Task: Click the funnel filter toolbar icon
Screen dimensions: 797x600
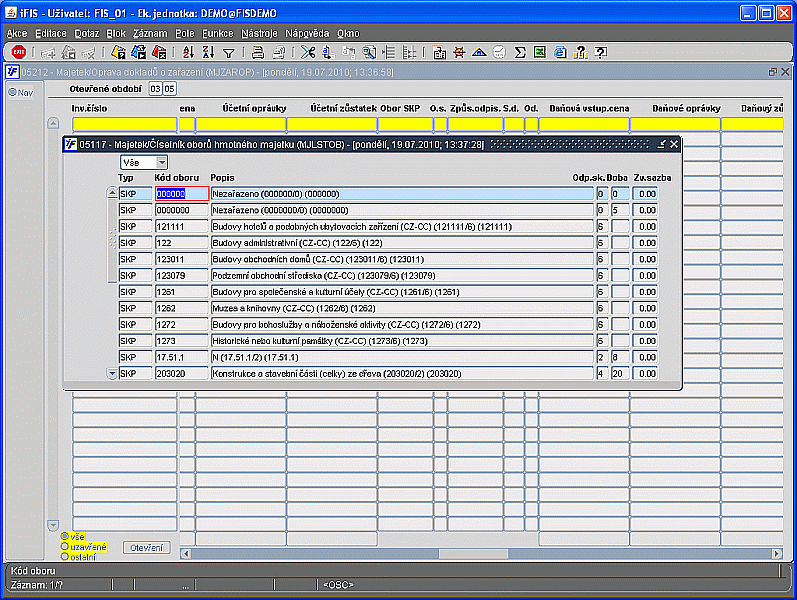Action: point(228,52)
